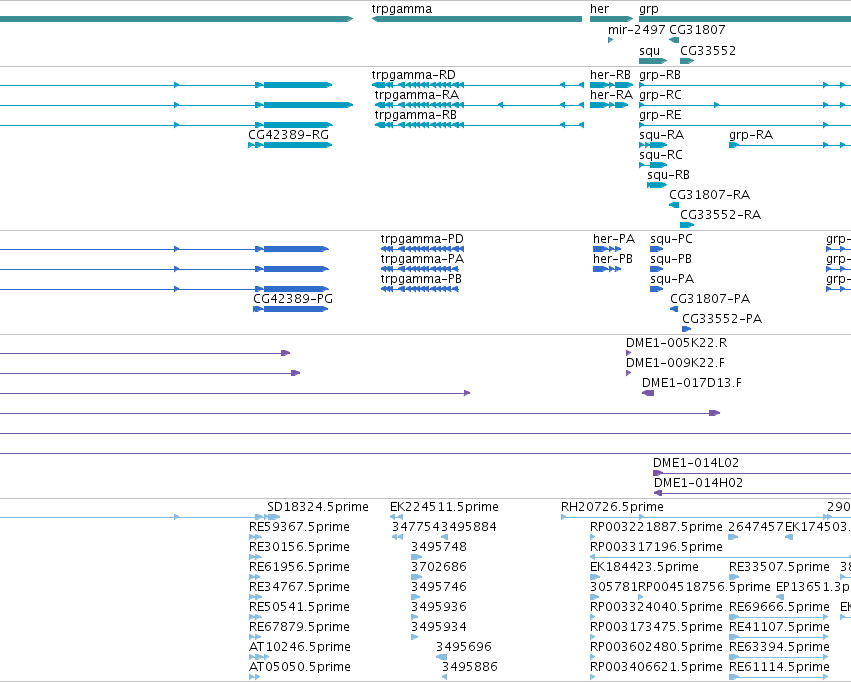Click the grp-RA transcript label
This screenshot has width=851, height=682.
tap(751, 135)
